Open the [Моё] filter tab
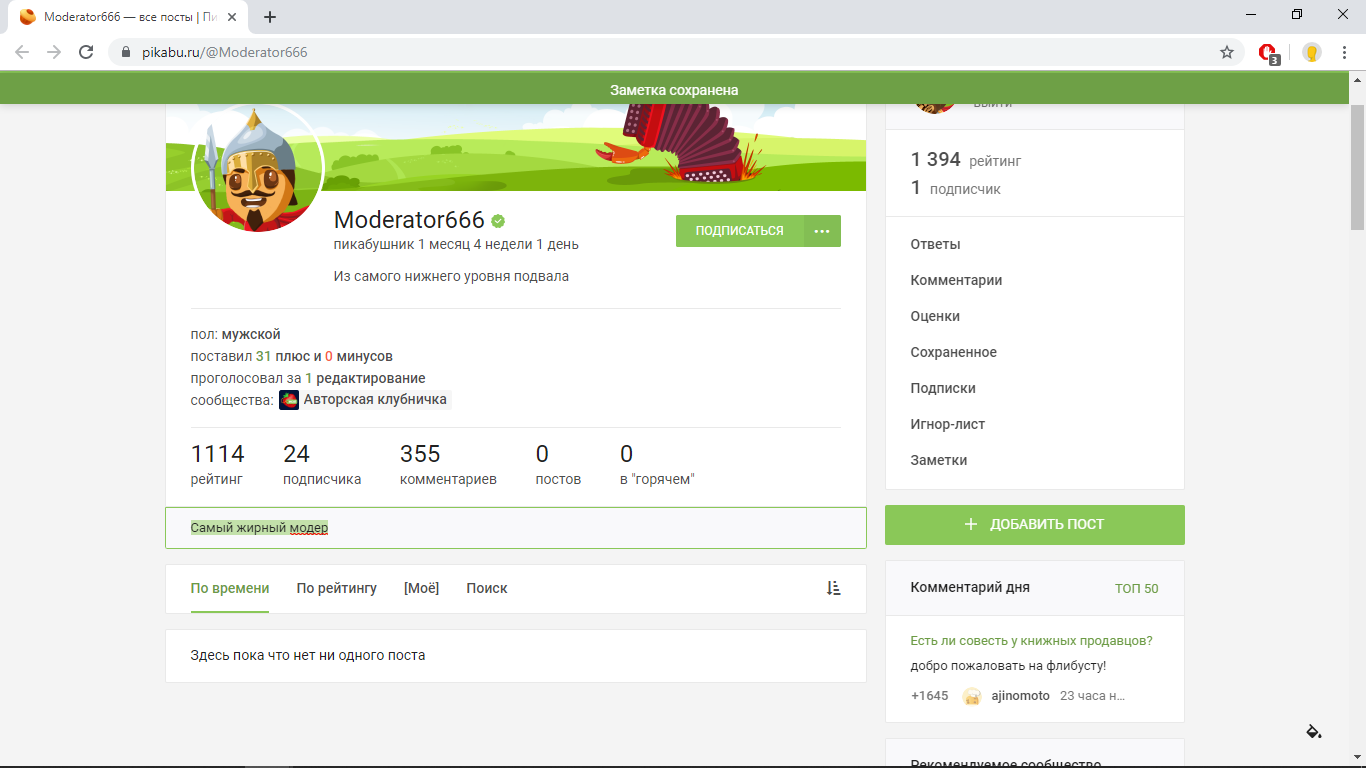 pos(421,588)
